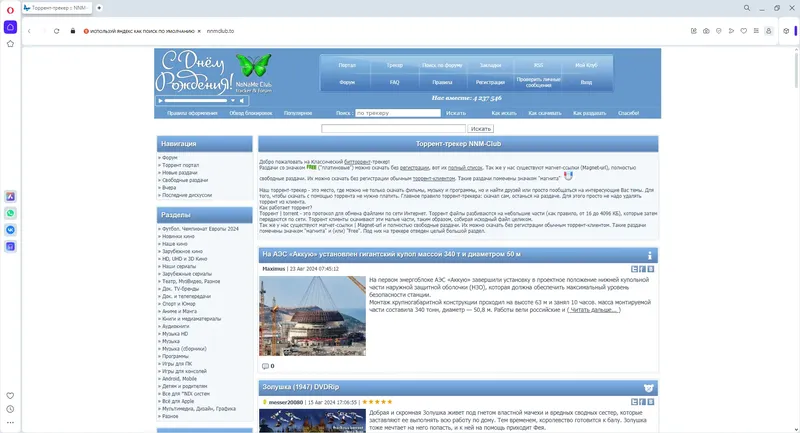Open Игры для ПК section
Image resolution: width=800 pixels, height=433 pixels.
[177, 364]
